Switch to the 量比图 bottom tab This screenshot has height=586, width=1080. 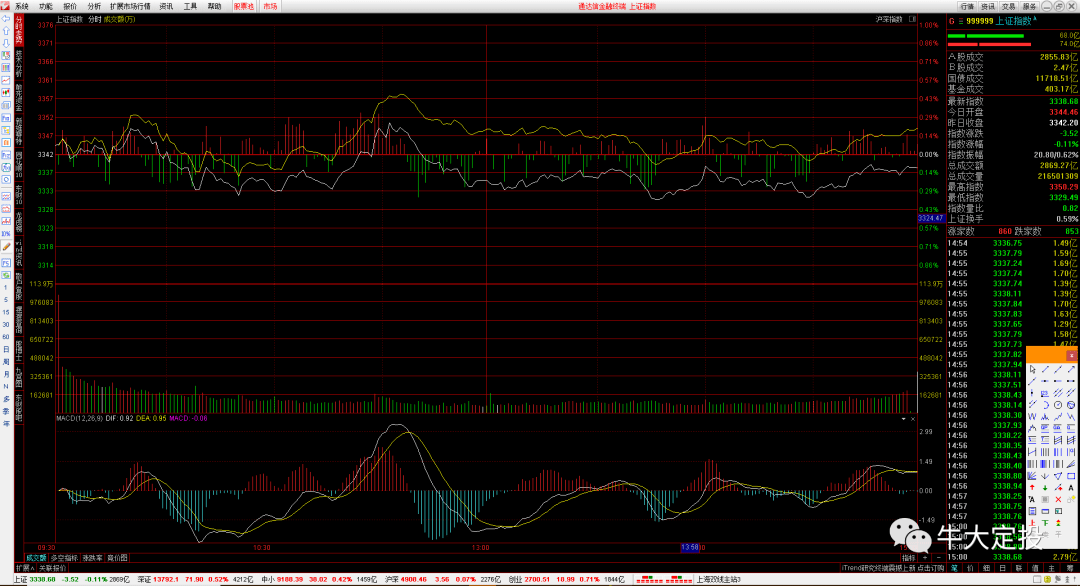pyautogui.click(x=118, y=556)
